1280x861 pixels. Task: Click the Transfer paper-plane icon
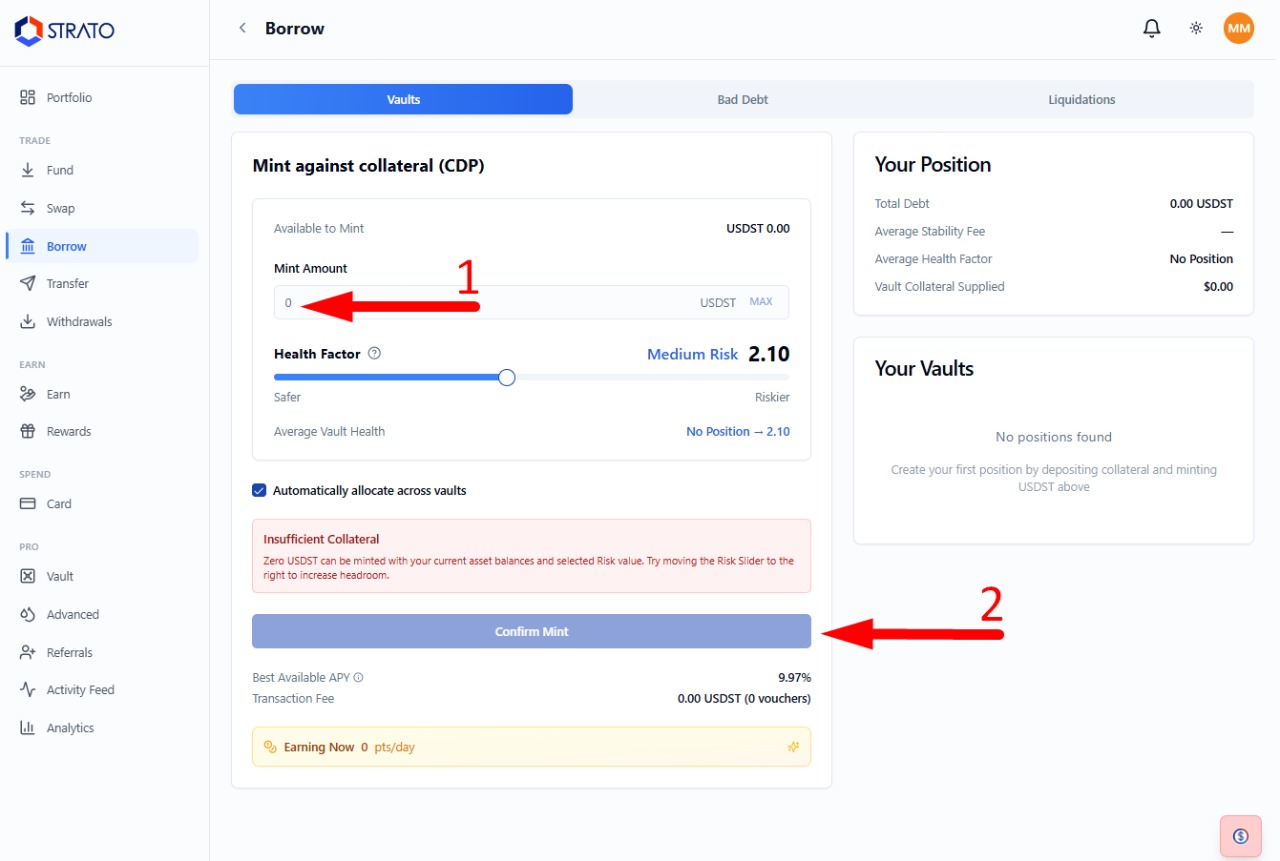click(28, 284)
